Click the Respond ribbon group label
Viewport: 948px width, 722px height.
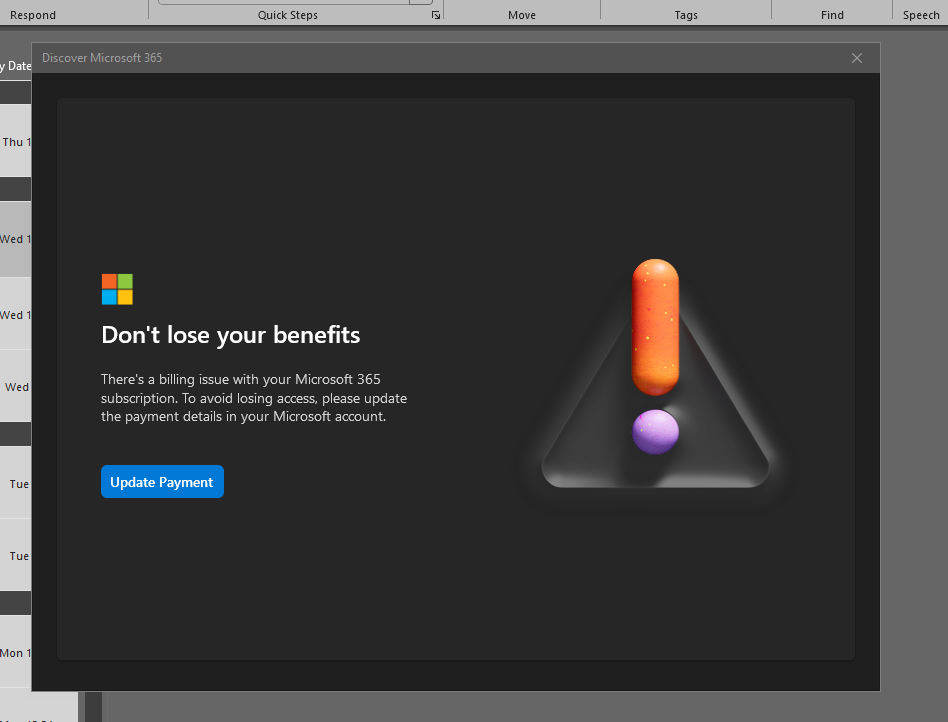tap(33, 15)
